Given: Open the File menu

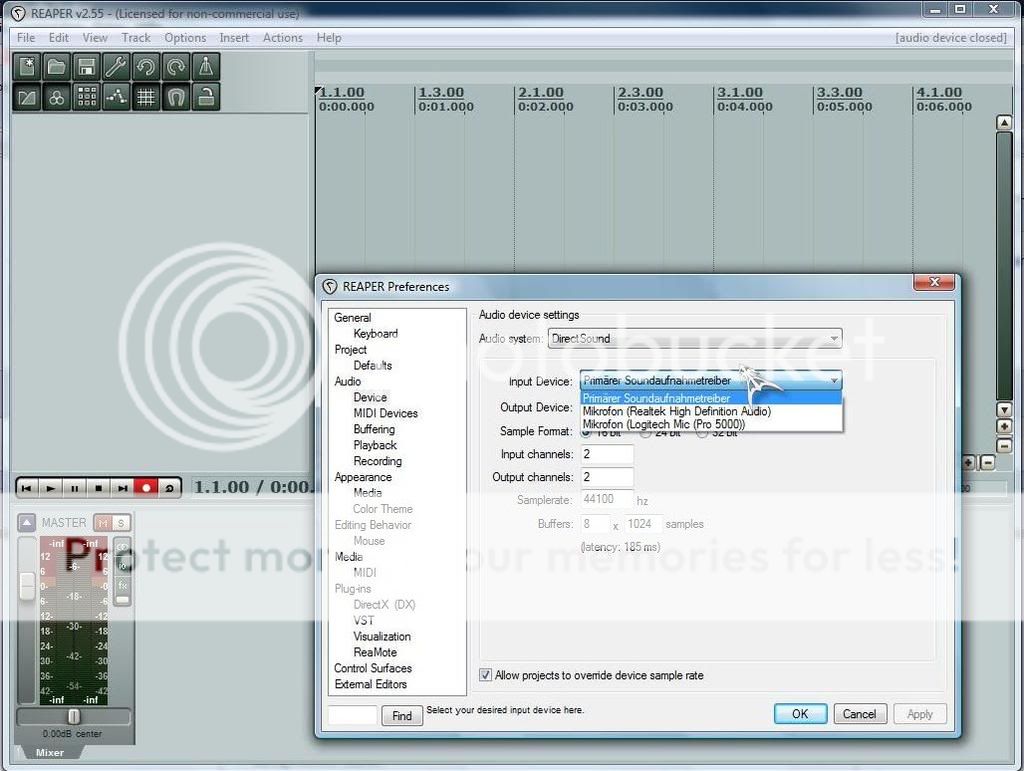Looking at the screenshot, I should click(26, 38).
